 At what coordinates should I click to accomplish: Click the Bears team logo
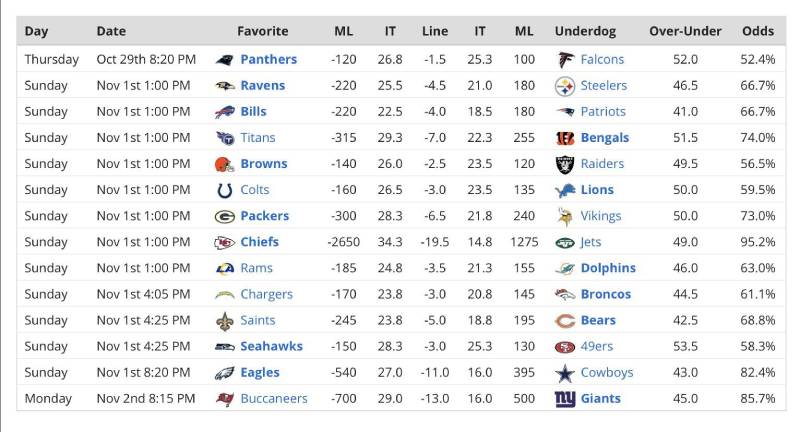tap(566, 321)
